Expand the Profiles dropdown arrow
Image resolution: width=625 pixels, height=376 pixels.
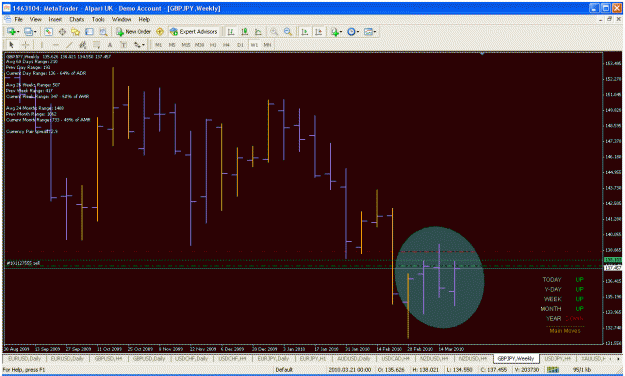tap(35, 32)
